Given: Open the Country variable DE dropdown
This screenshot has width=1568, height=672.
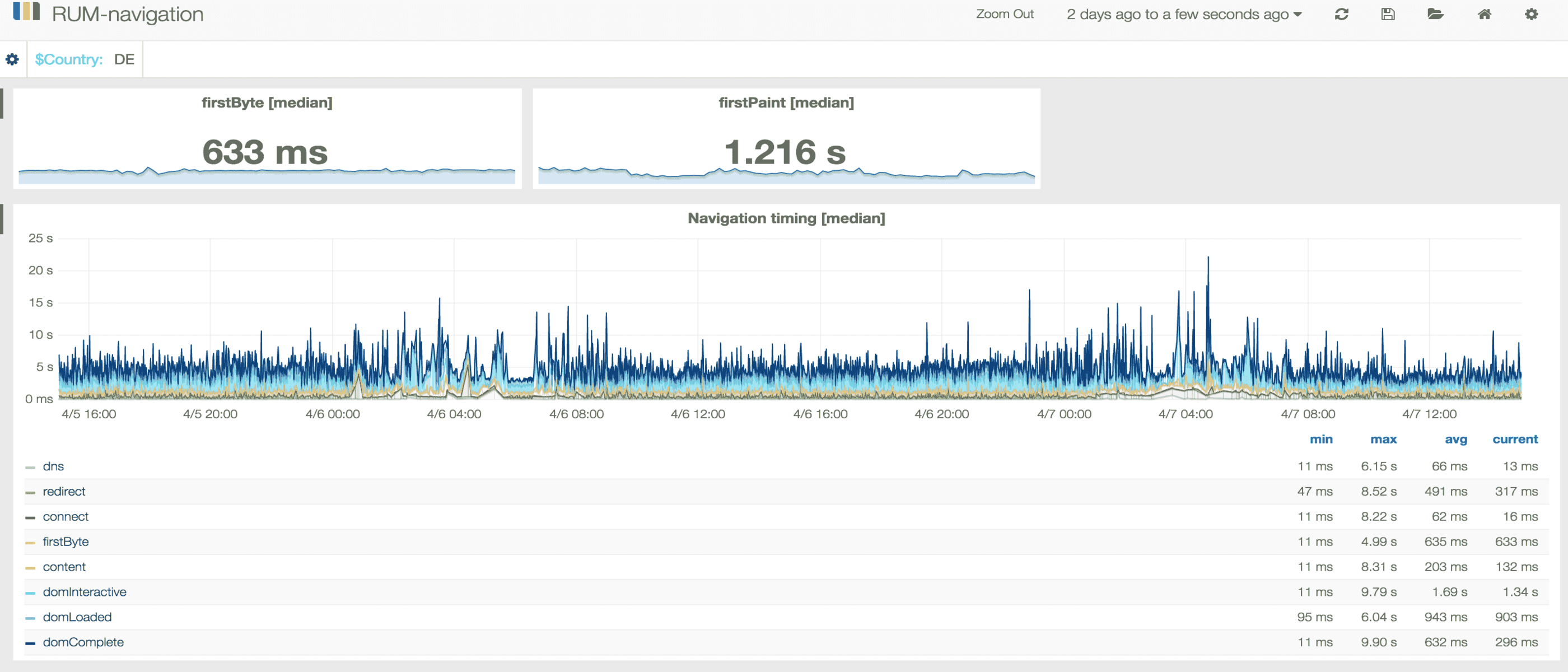Looking at the screenshot, I should click(x=124, y=59).
